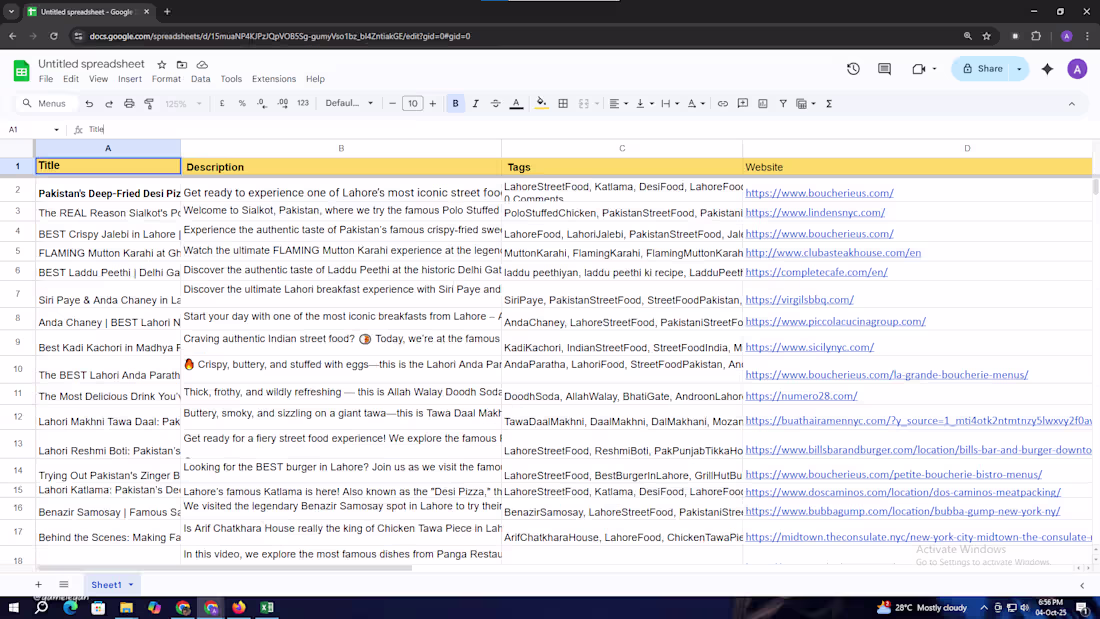Select the Description header cell

(341, 167)
